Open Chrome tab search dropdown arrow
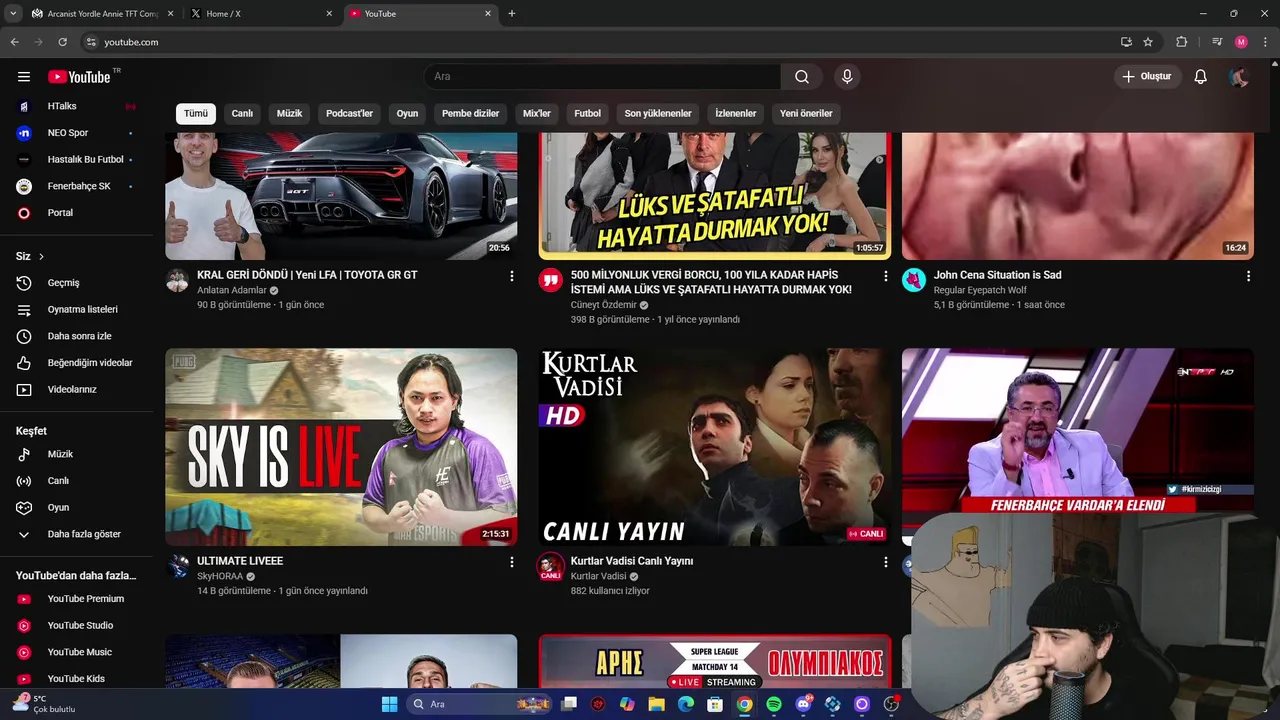Image resolution: width=1280 pixels, height=720 pixels. [x=13, y=14]
